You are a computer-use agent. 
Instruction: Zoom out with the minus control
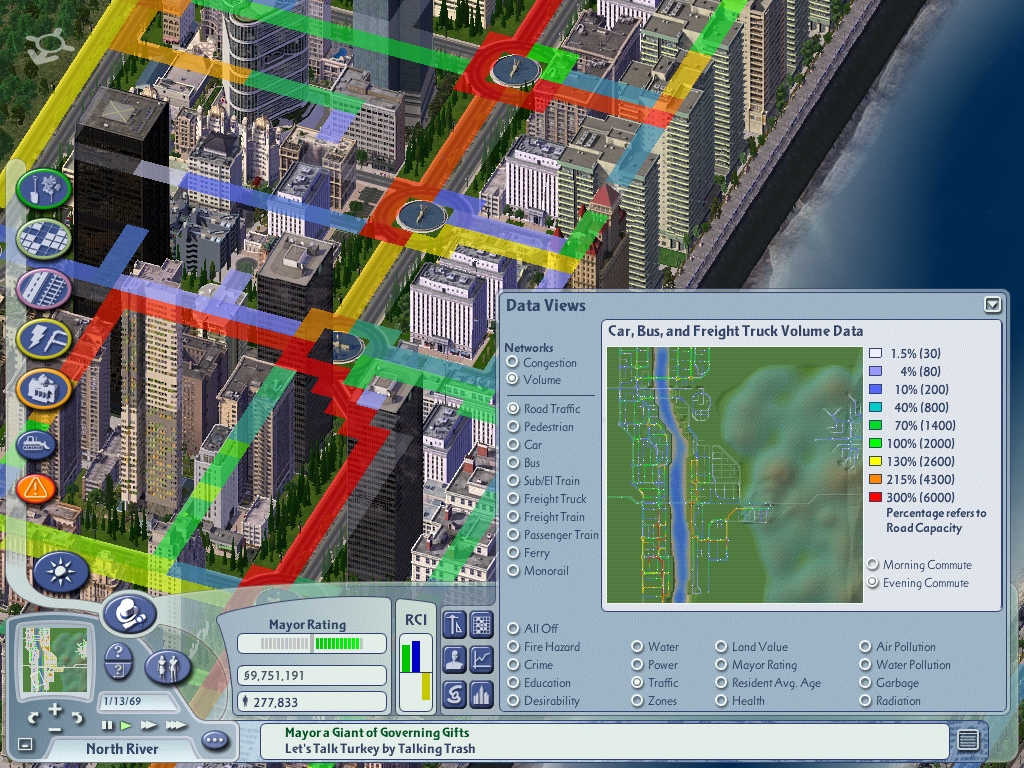(x=55, y=729)
